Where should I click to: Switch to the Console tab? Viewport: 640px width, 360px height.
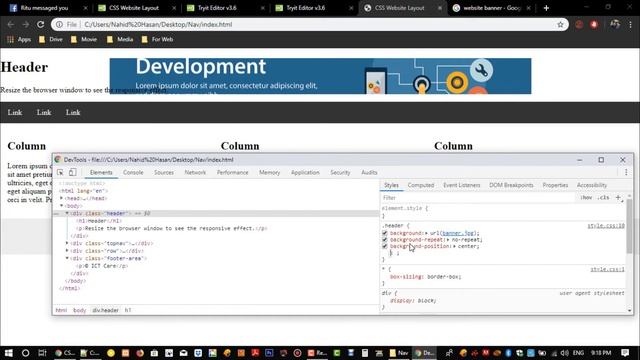[x=133, y=173]
